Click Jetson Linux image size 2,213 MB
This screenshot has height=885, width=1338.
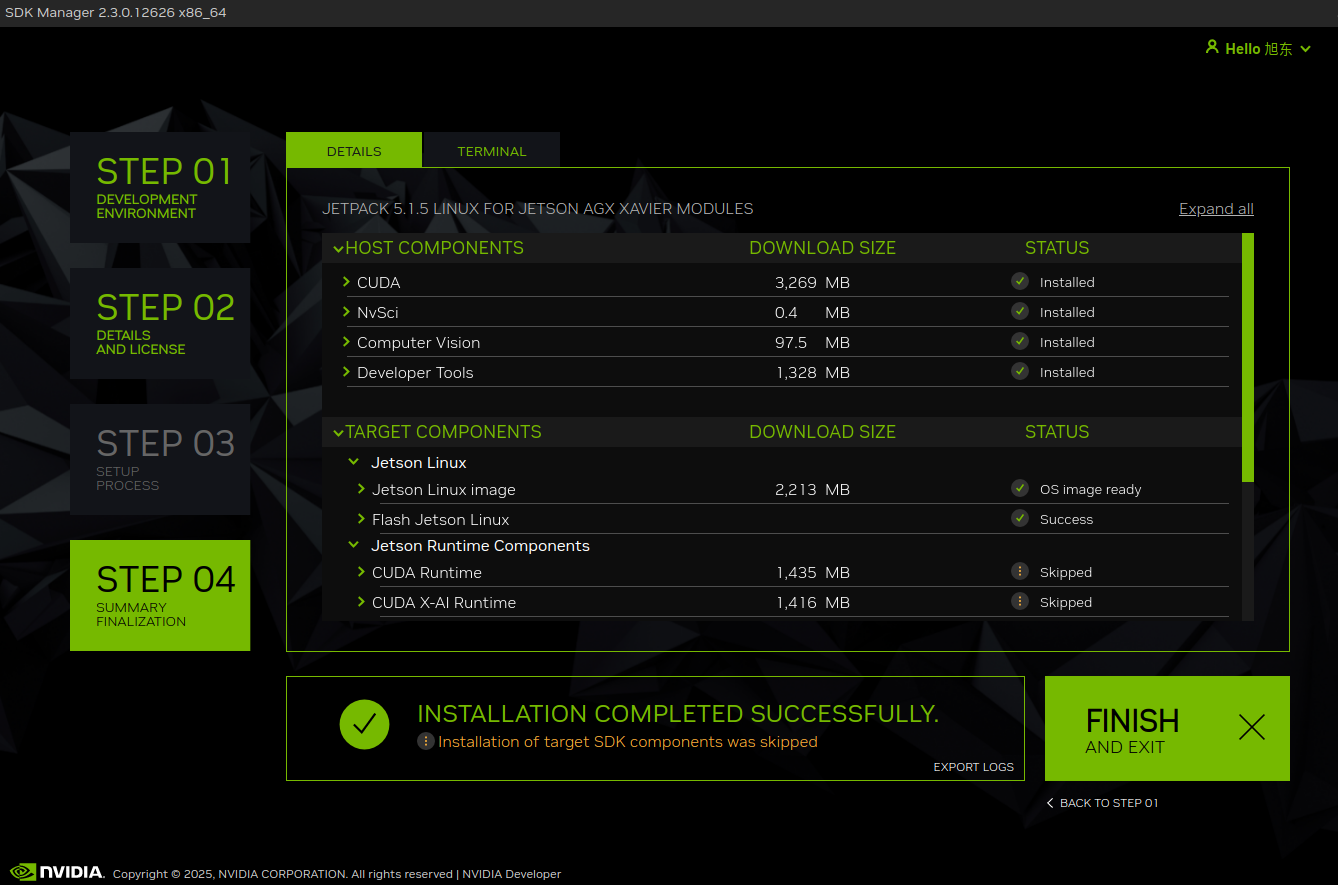pos(812,489)
